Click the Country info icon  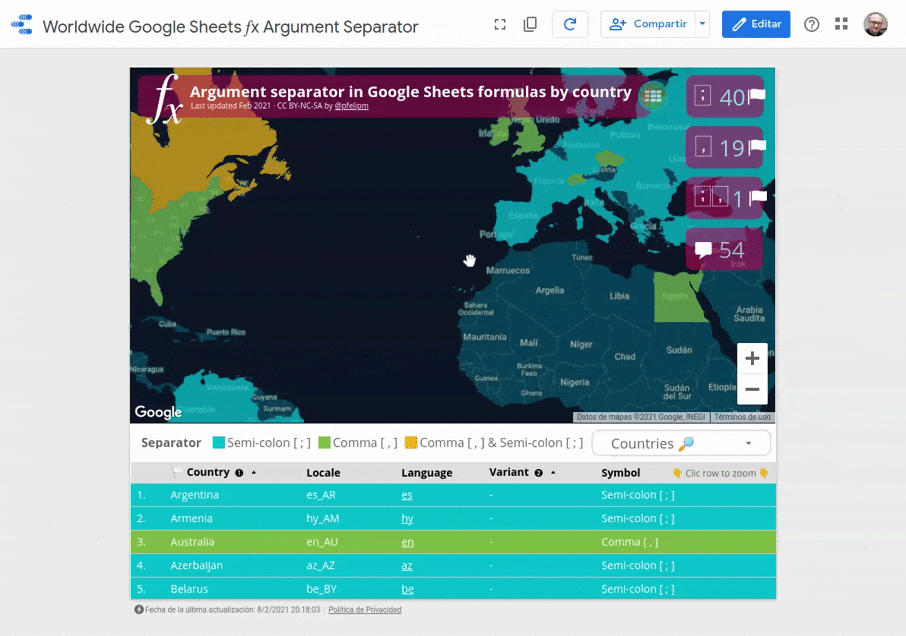[239, 473]
